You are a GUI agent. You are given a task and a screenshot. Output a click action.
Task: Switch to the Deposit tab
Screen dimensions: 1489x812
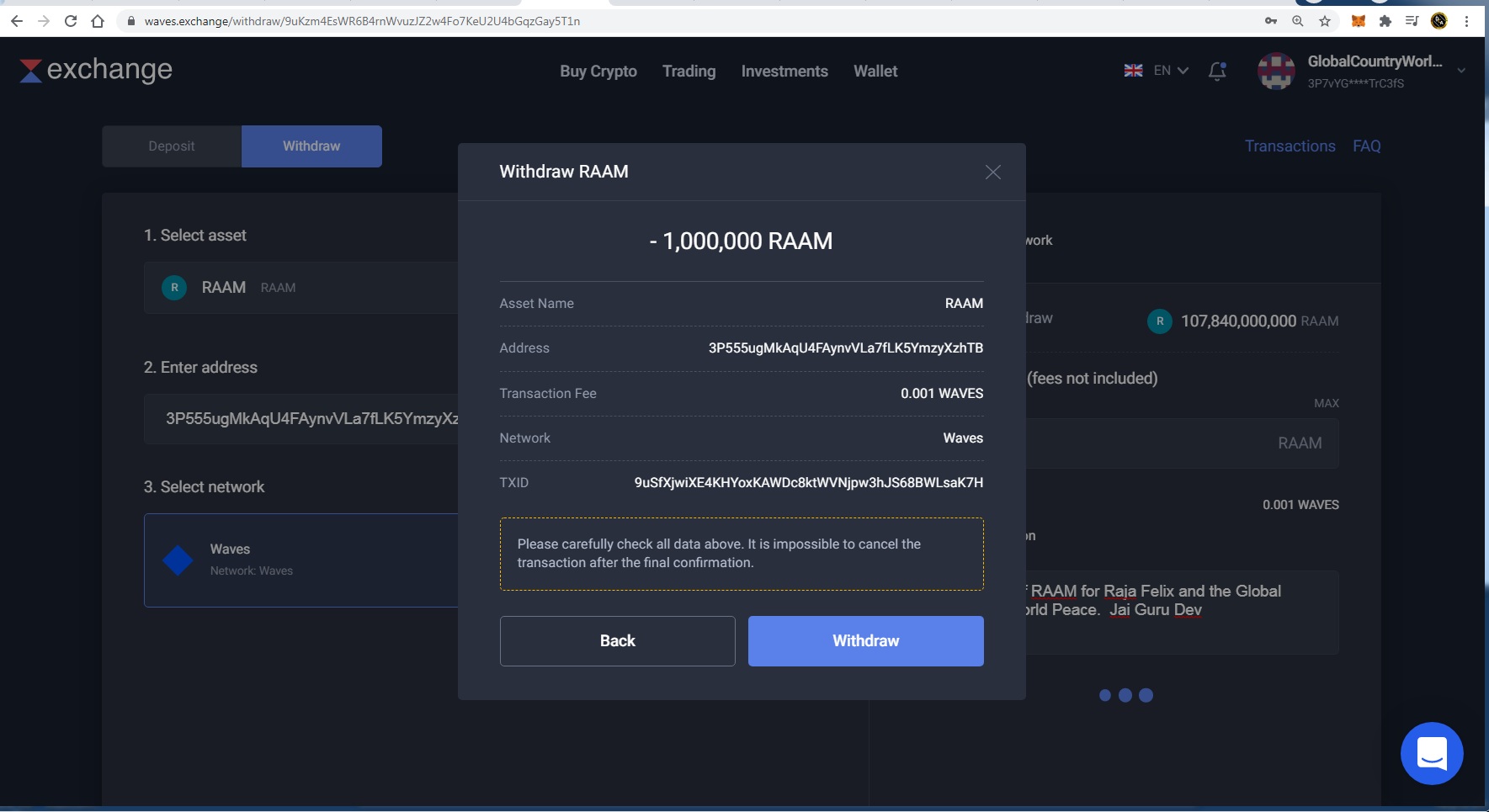pos(172,146)
